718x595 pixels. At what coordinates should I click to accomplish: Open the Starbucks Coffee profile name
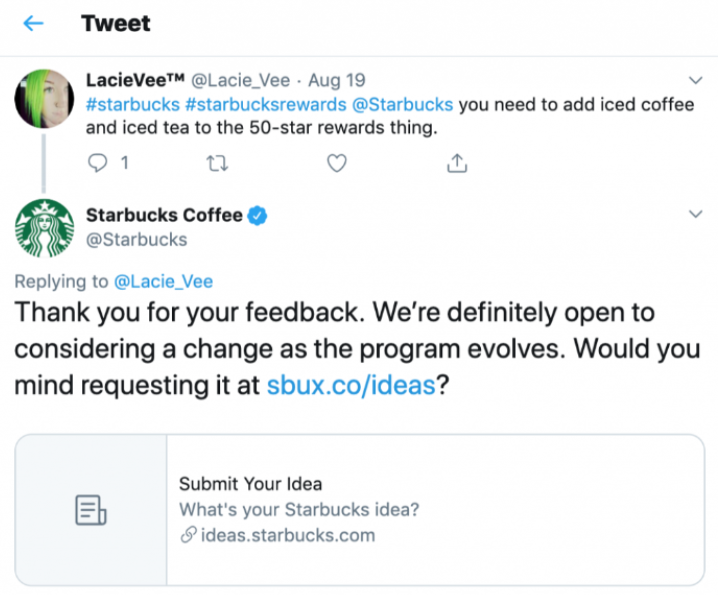point(164,215)
